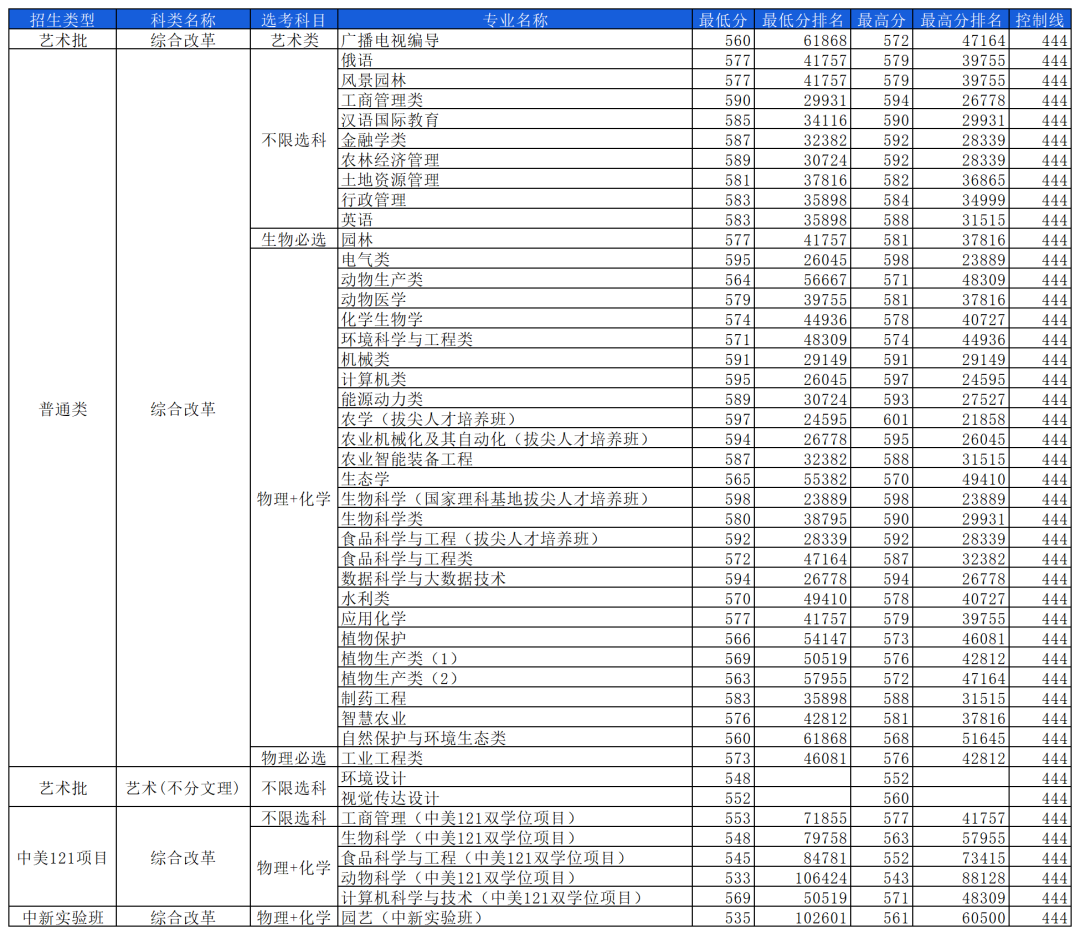This screenshot has height=935, width=1080.
Task: Select the 机械类 cell
Action: pos(515,359)
